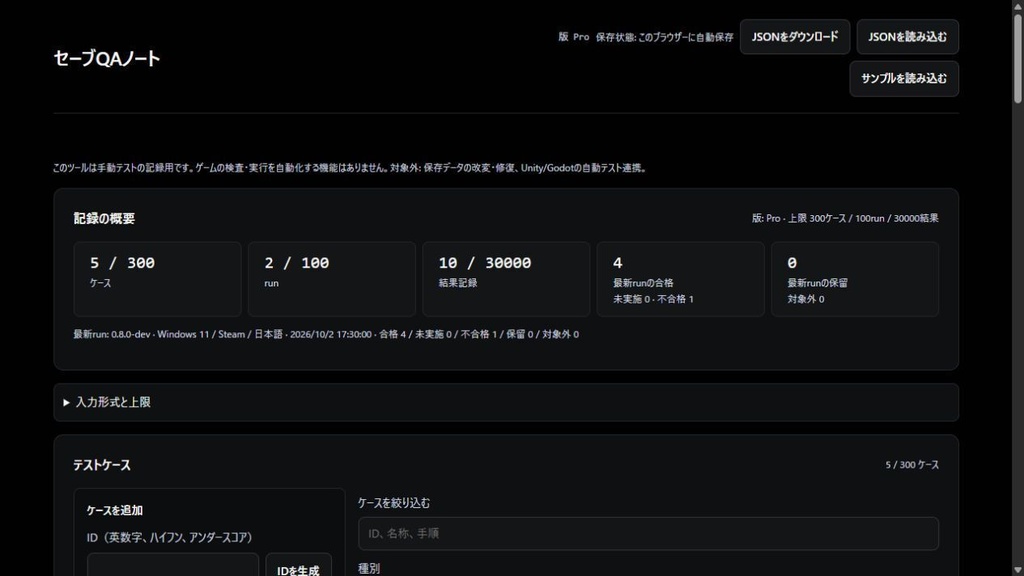Click the scrollbar down arrow

(1017, 570)
